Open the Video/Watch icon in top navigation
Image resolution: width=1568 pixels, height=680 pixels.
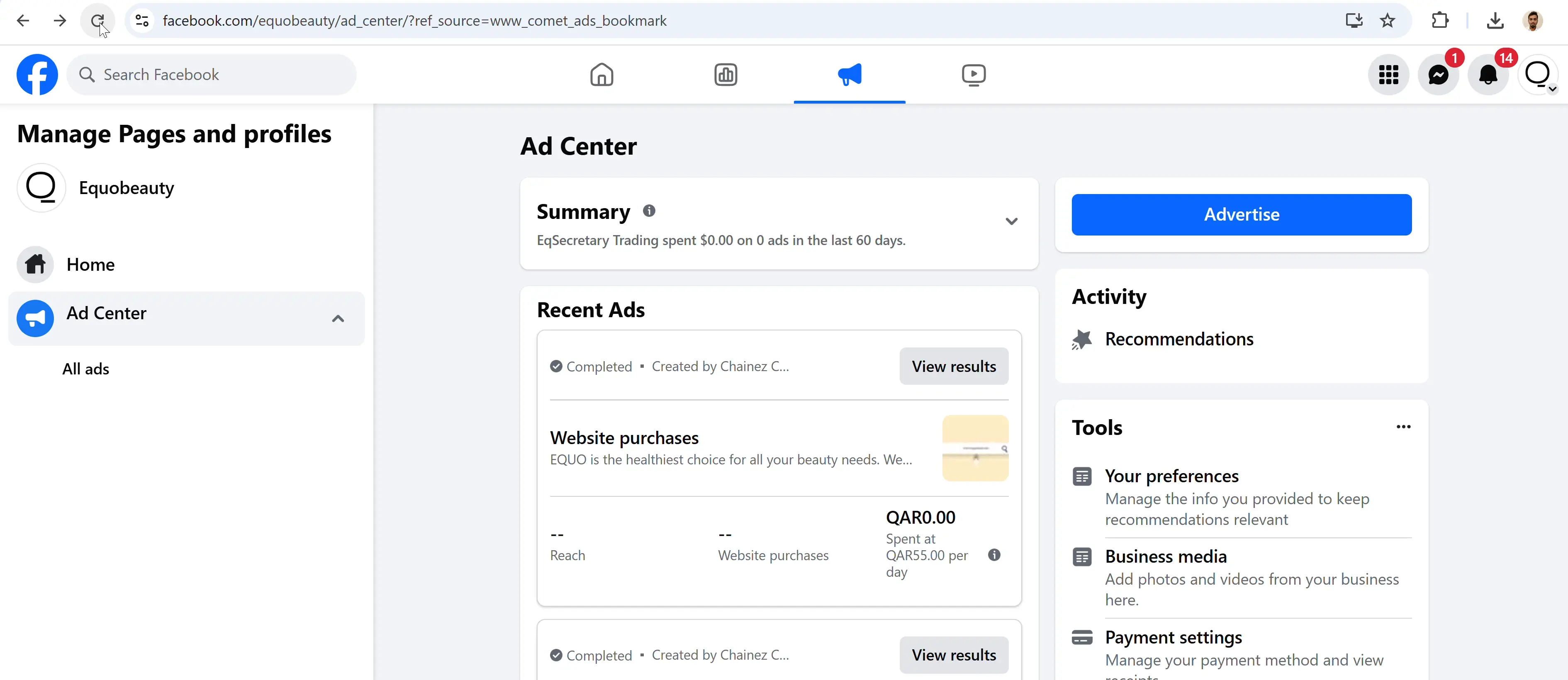(x=973, y=74)
